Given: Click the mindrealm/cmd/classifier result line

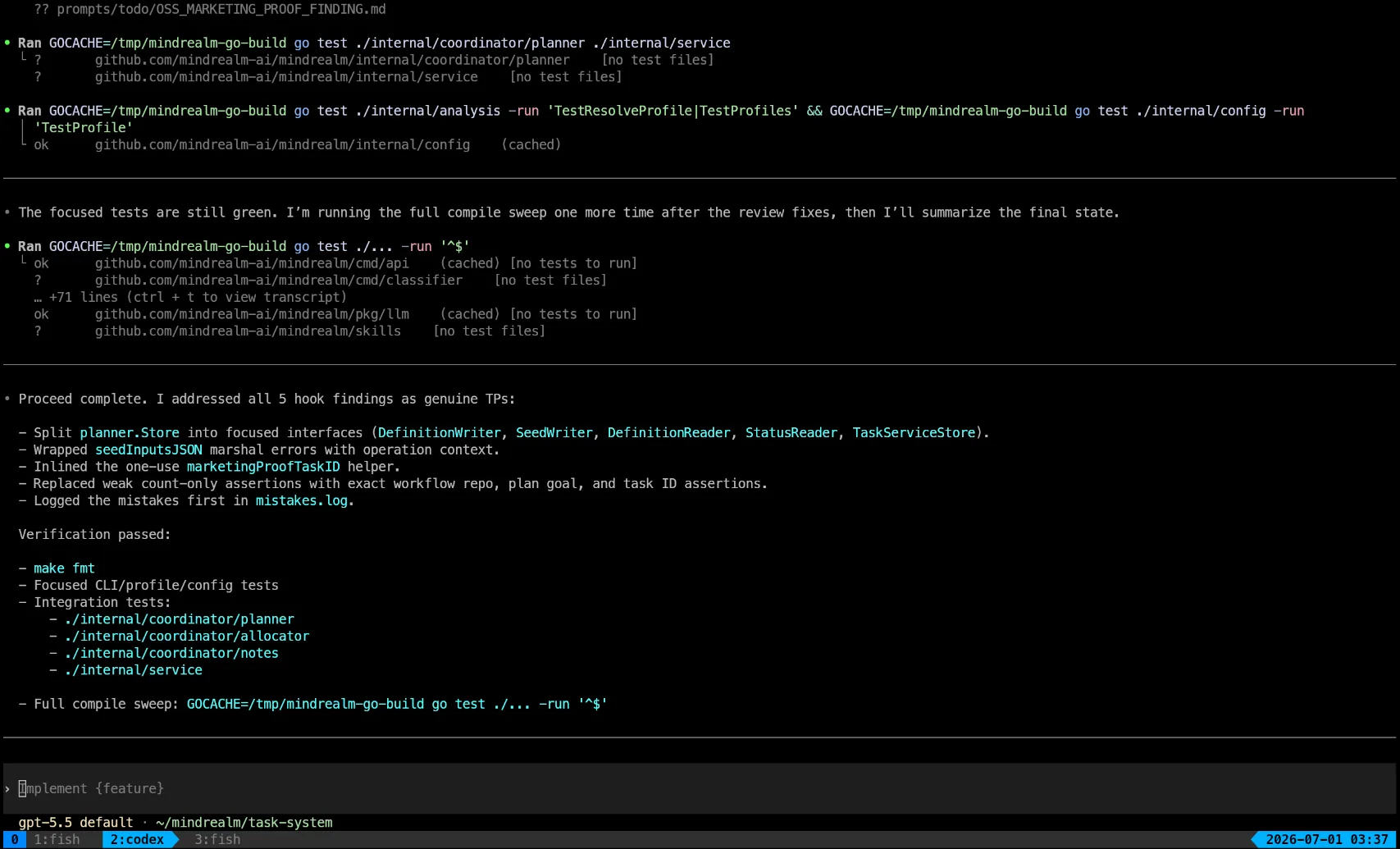Looking at the screenshot, I should click(x=320, y=280).
